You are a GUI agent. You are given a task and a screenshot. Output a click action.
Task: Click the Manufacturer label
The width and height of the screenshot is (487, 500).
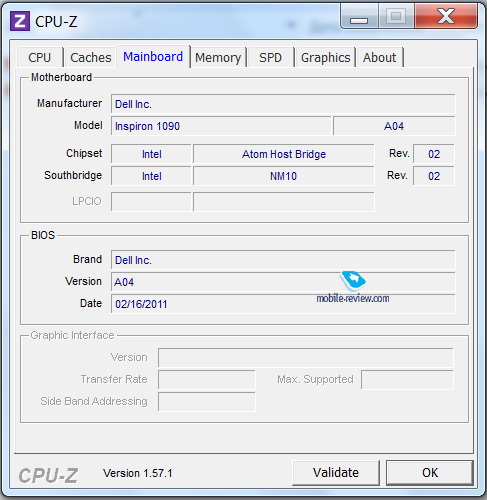pos(69,103)
